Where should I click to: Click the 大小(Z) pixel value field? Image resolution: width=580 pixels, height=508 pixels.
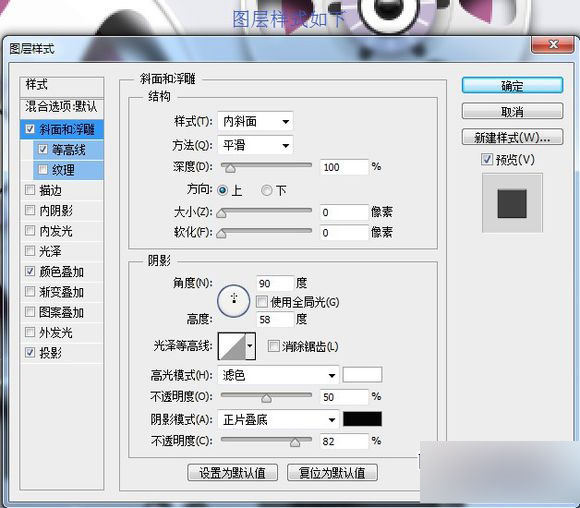click(x=344, y=212)
